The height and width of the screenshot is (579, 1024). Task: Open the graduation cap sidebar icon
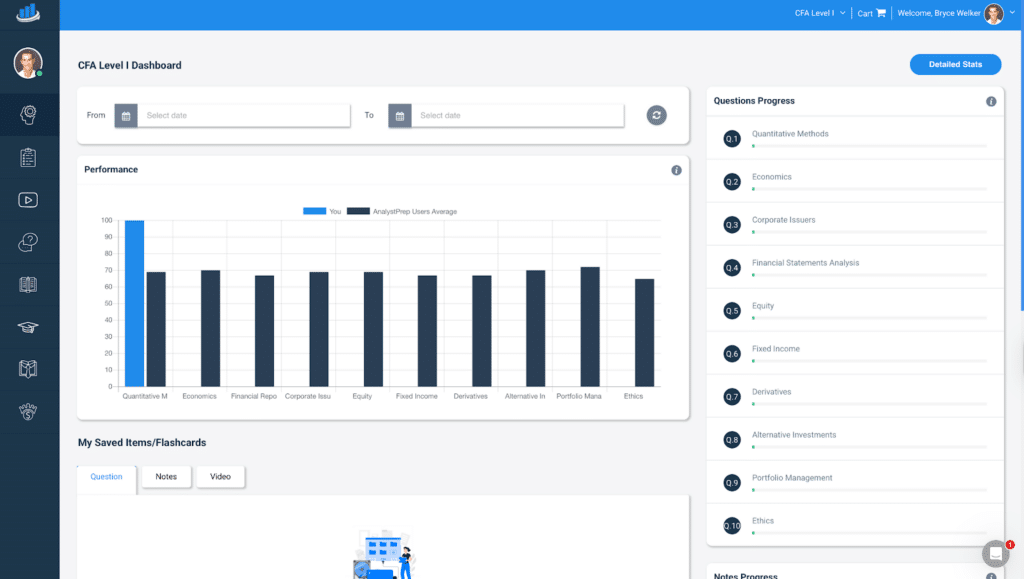pos(28,327)
